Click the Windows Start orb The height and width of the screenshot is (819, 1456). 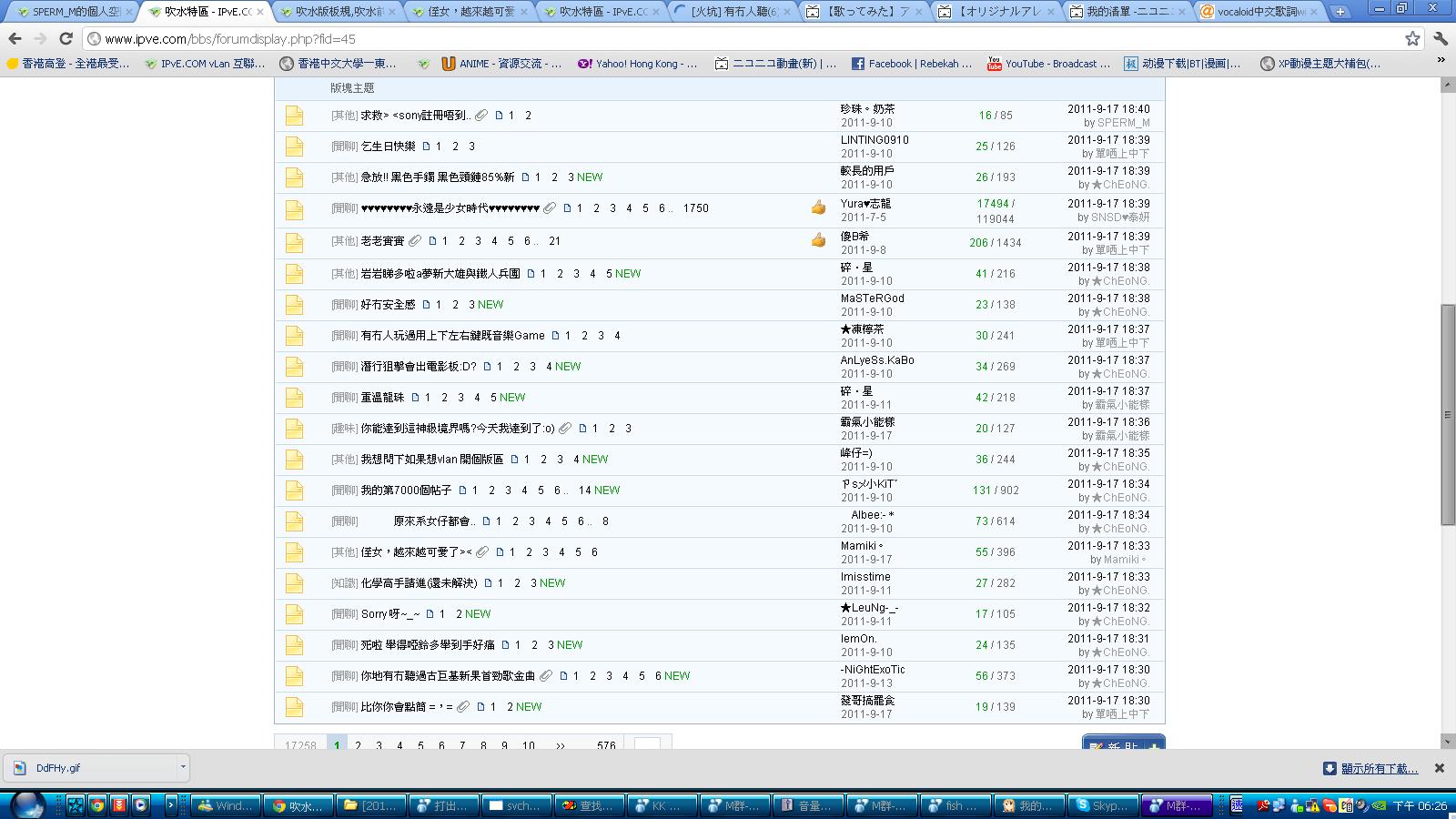pyautogui.click(x=27, y=804)
